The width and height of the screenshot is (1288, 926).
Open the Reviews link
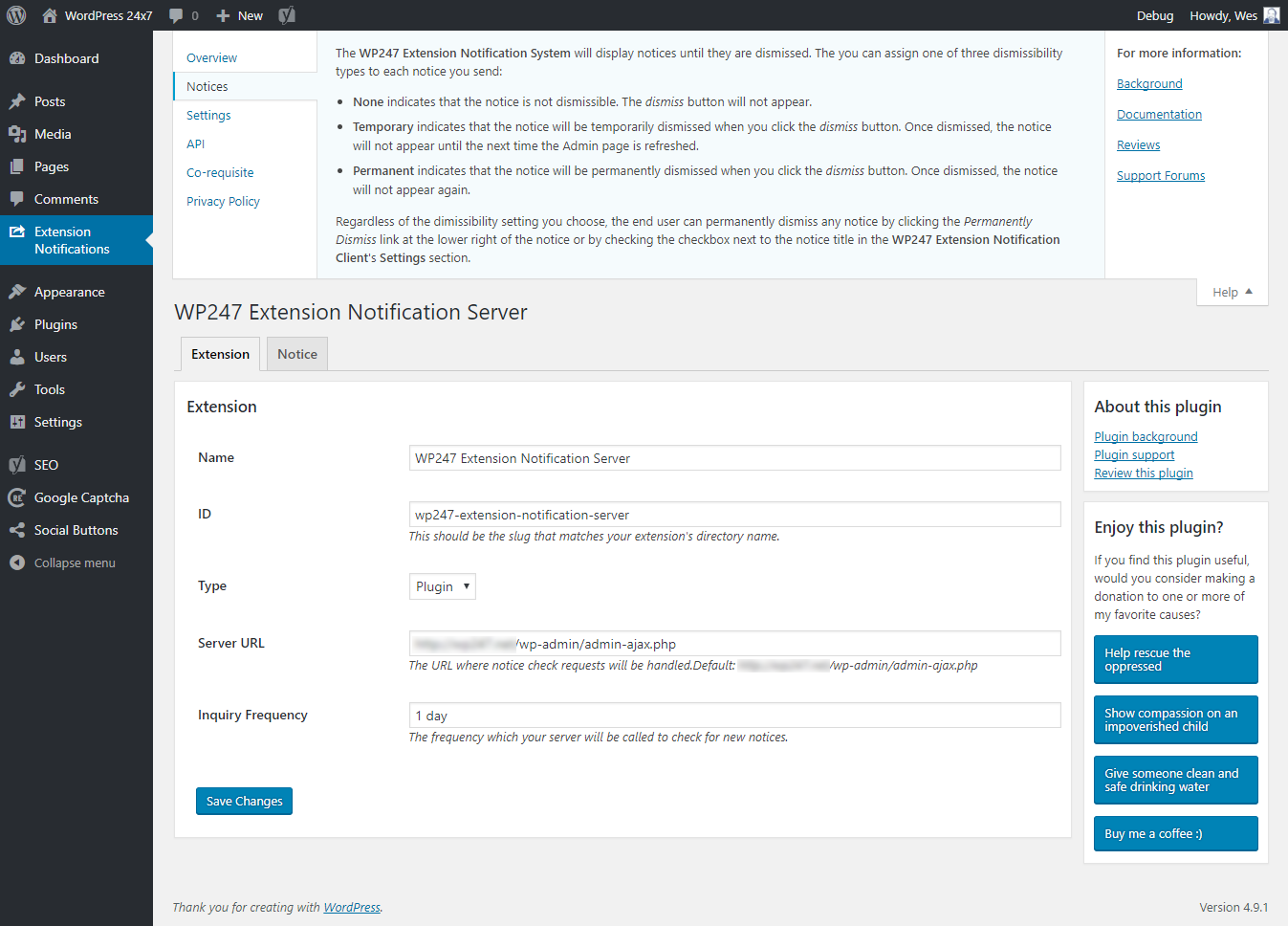pos(1138,144)
